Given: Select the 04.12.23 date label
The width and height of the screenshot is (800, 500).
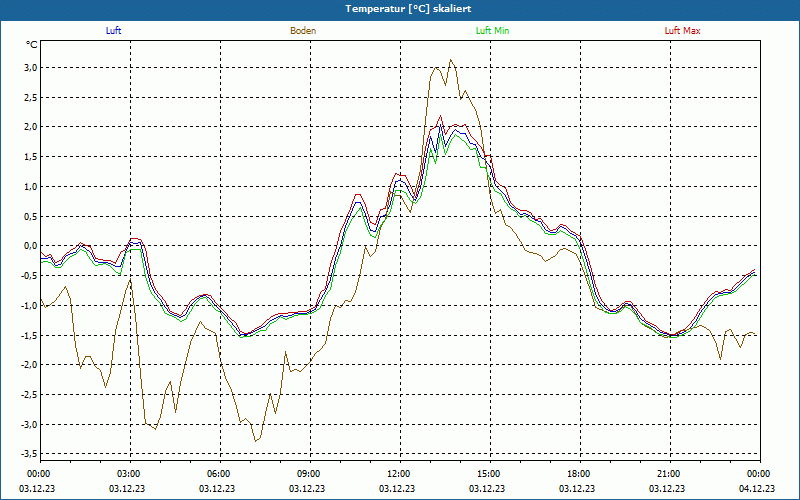Looking at the screenshot, I should [x=758, y=489].
